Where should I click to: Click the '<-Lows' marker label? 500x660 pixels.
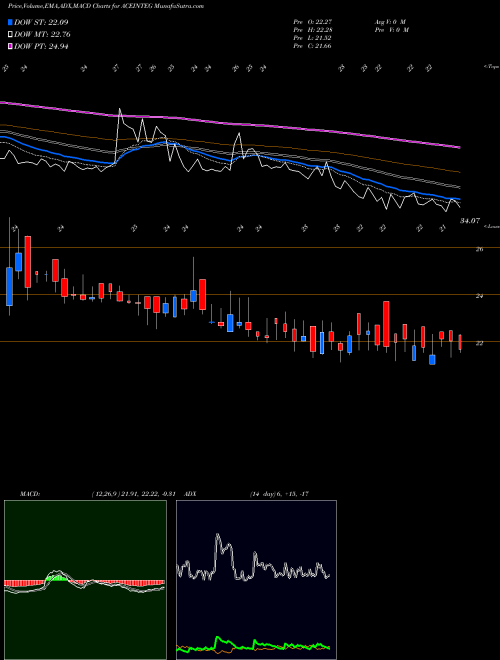(x=491, y=226)
